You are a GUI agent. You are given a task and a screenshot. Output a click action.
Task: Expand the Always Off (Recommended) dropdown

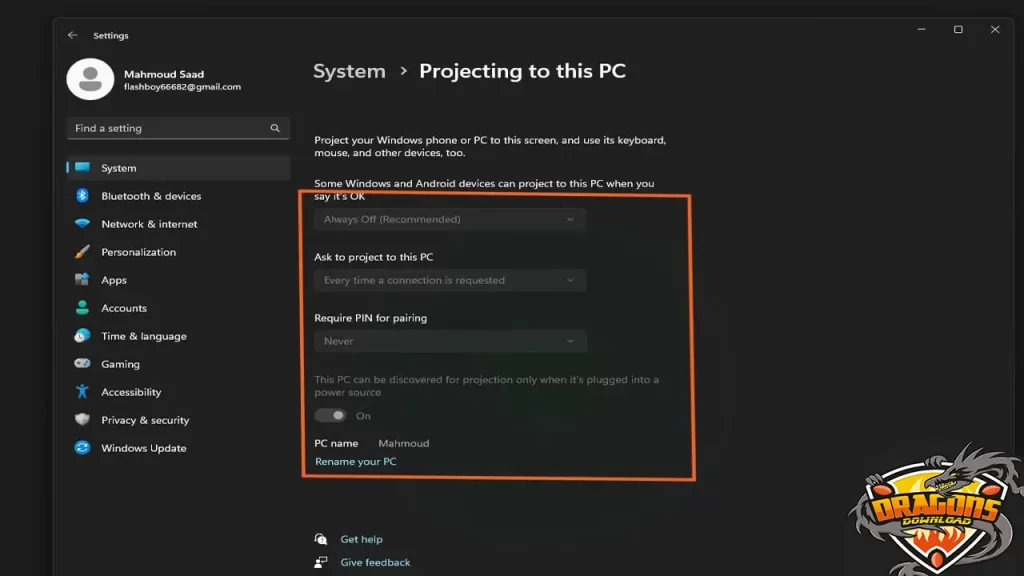[x=449, y=219]
